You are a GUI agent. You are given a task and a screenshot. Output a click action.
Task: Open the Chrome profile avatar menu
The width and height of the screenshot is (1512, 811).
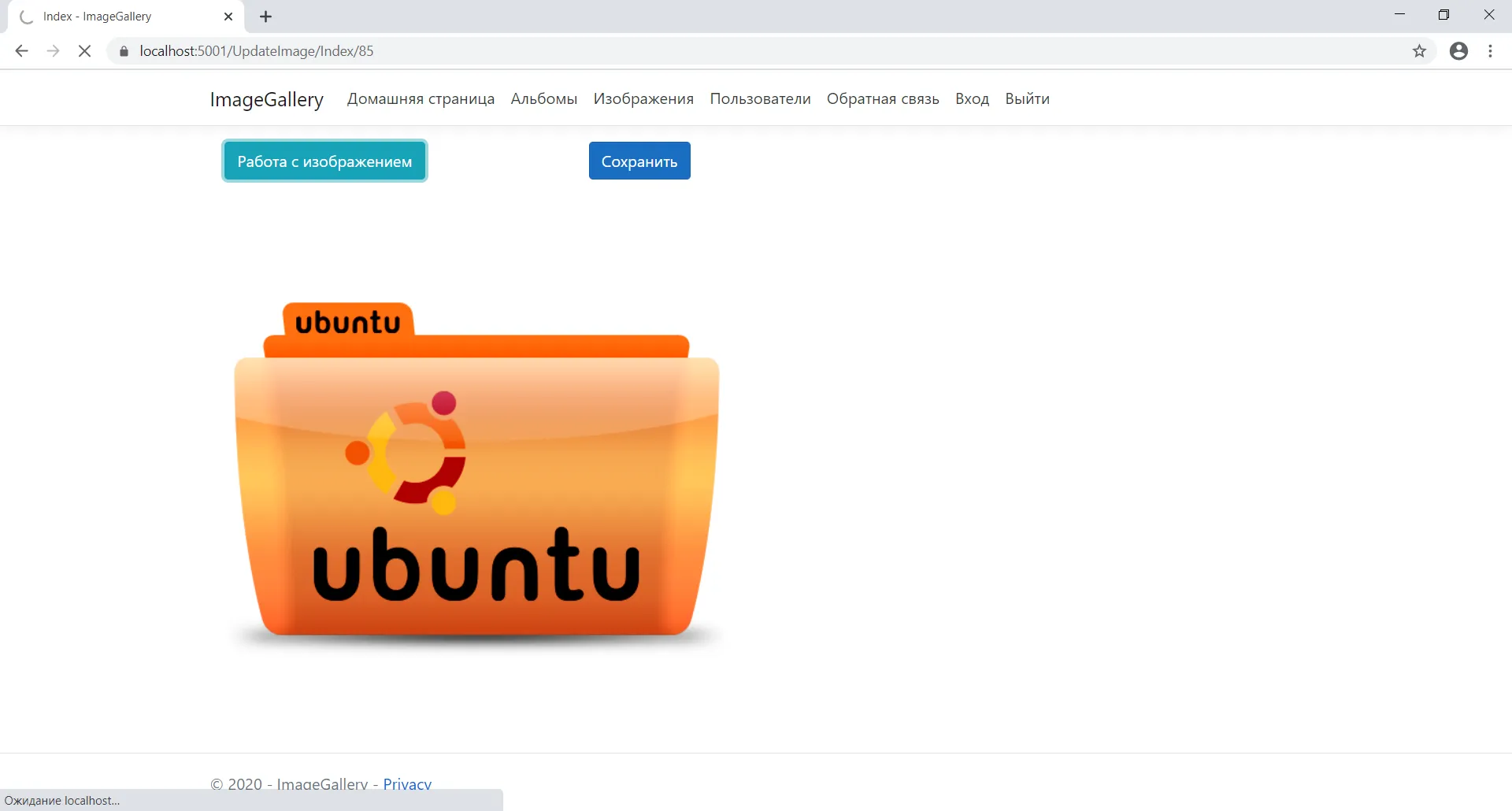point(1458,51)
